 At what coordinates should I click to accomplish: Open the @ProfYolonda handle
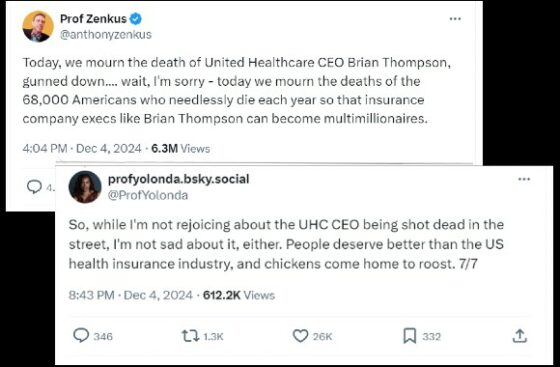point(148,195)
